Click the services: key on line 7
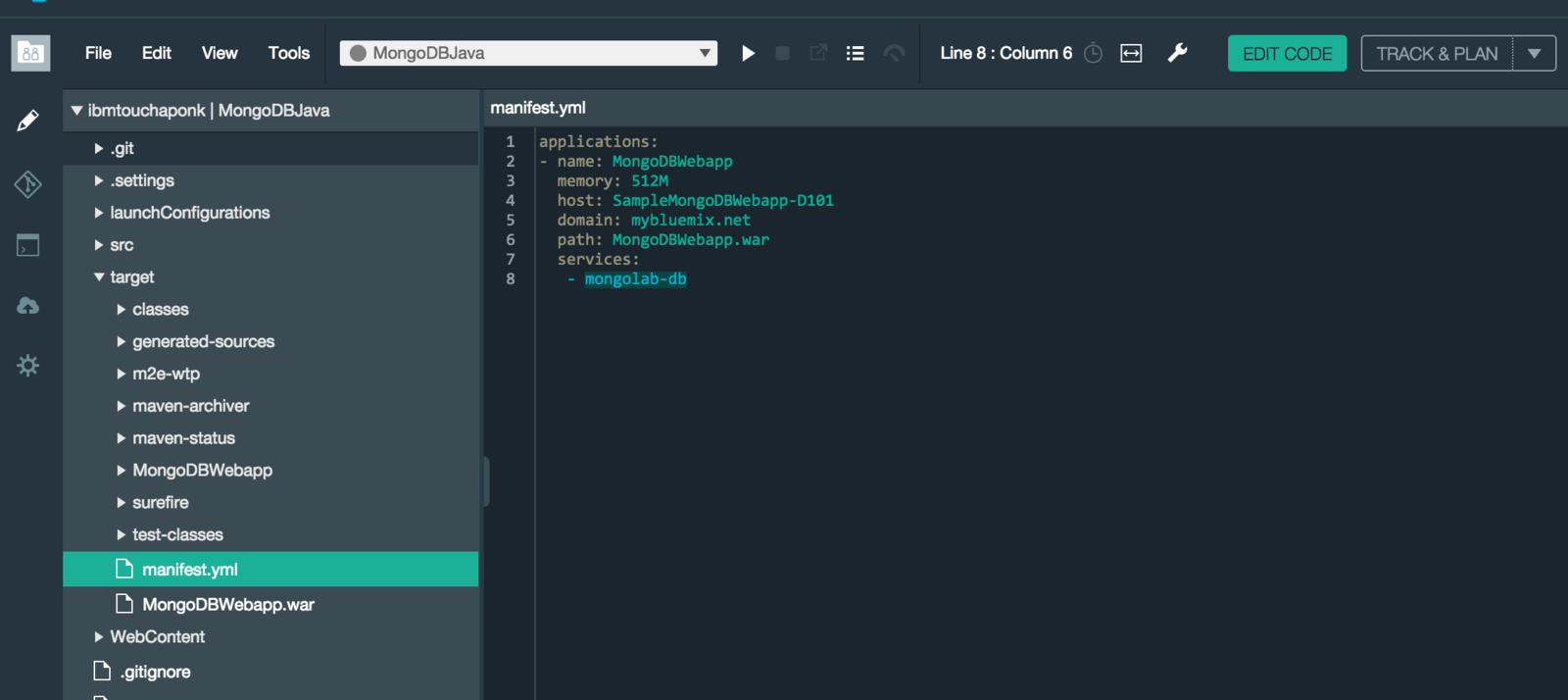The height and width of the screenshot is (700, 1568). pos(598,260)
